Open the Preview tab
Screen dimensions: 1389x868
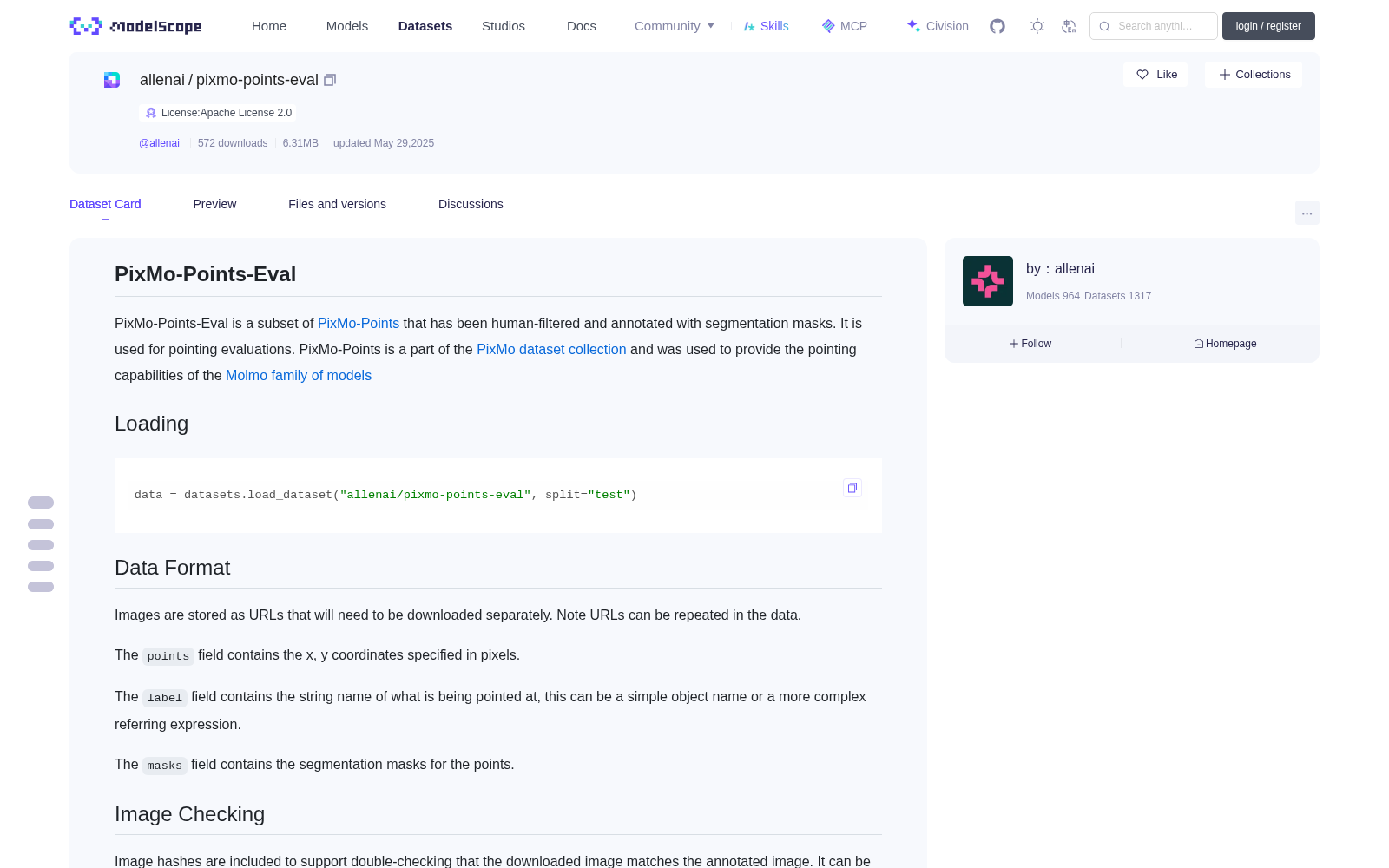214,204
